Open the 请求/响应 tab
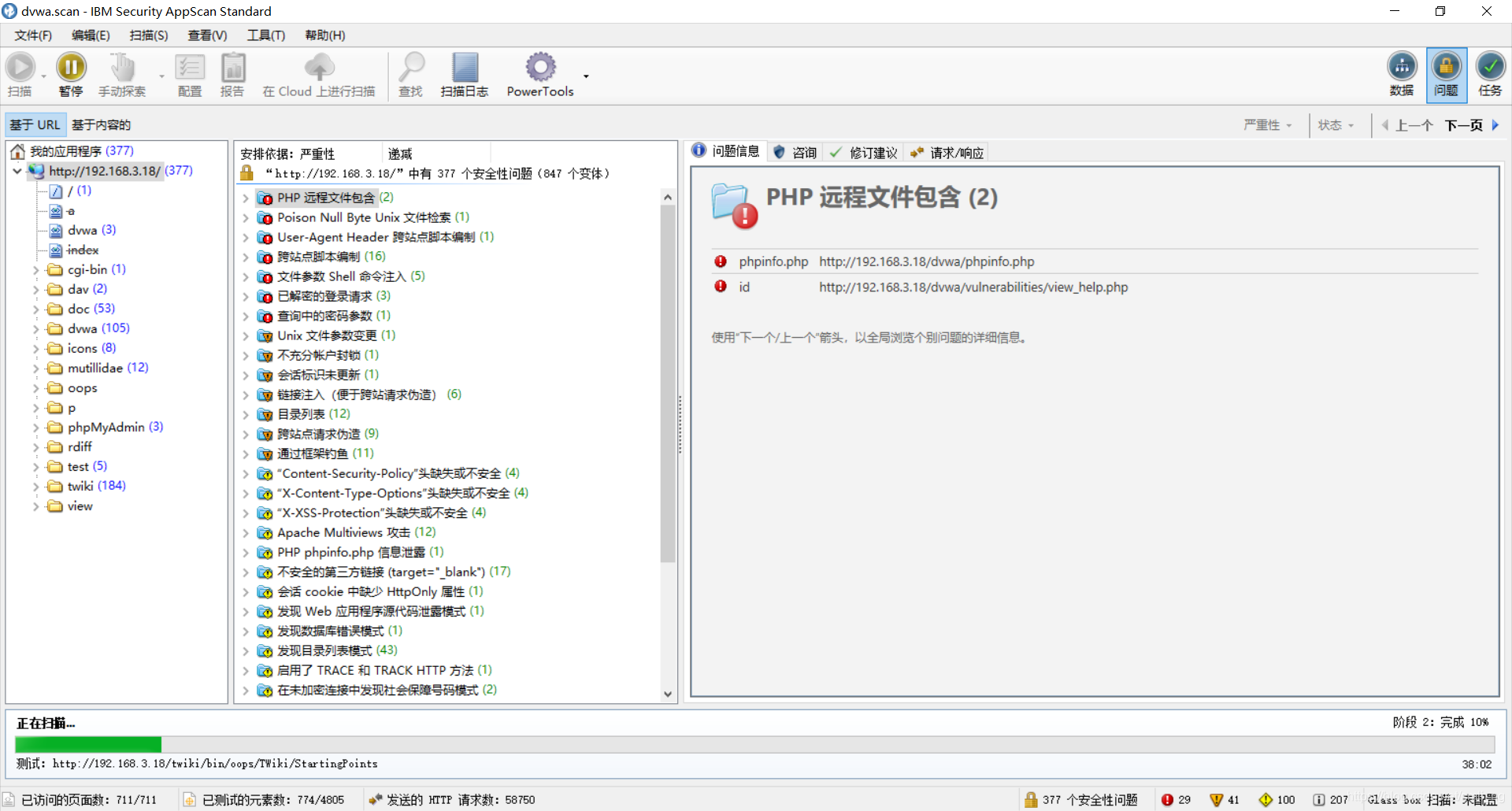1512x811 pixels. [x=947, y=153]
